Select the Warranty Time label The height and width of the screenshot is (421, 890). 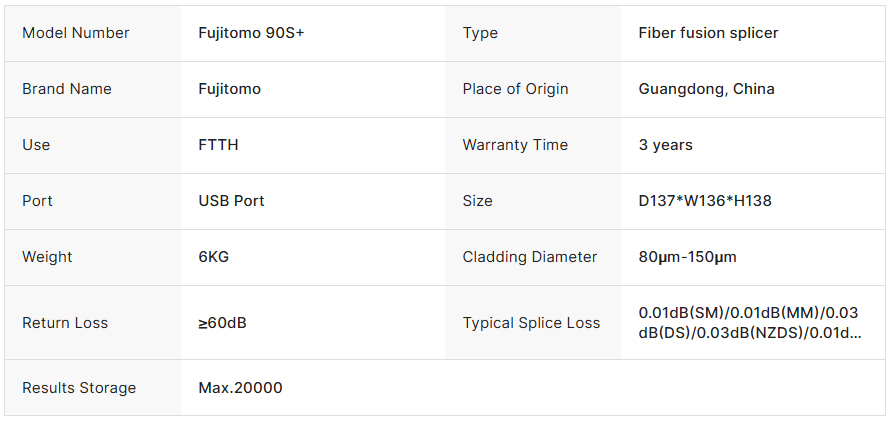(515, 145)
